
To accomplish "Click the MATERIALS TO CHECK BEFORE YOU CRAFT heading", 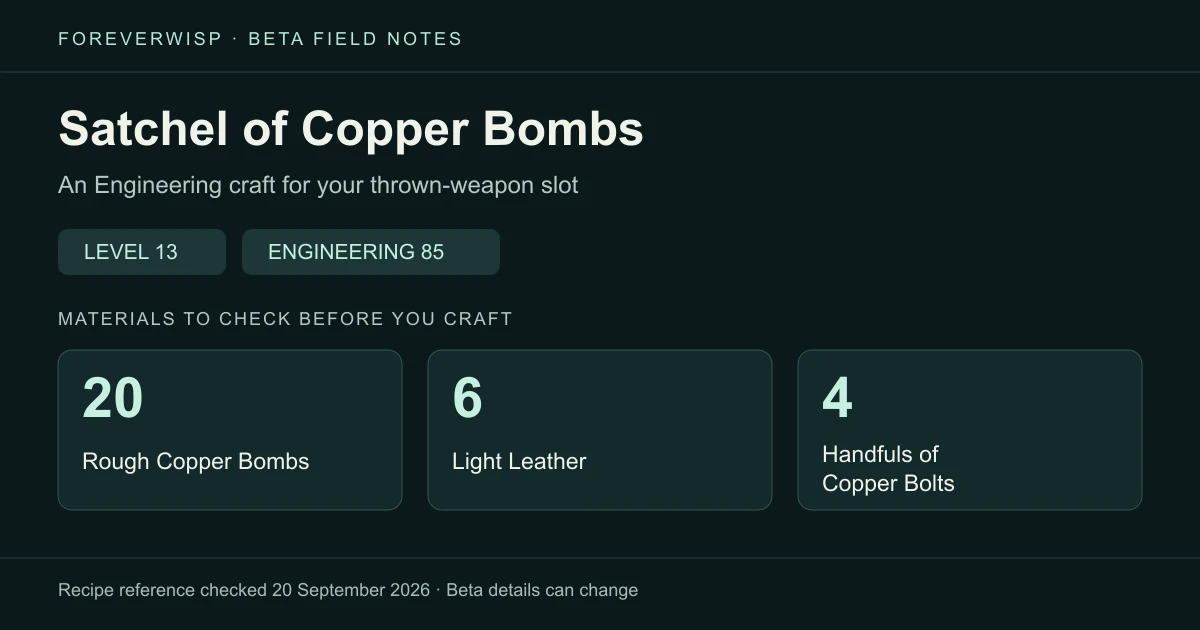I will pyautogui.click(x=285, y=319).
